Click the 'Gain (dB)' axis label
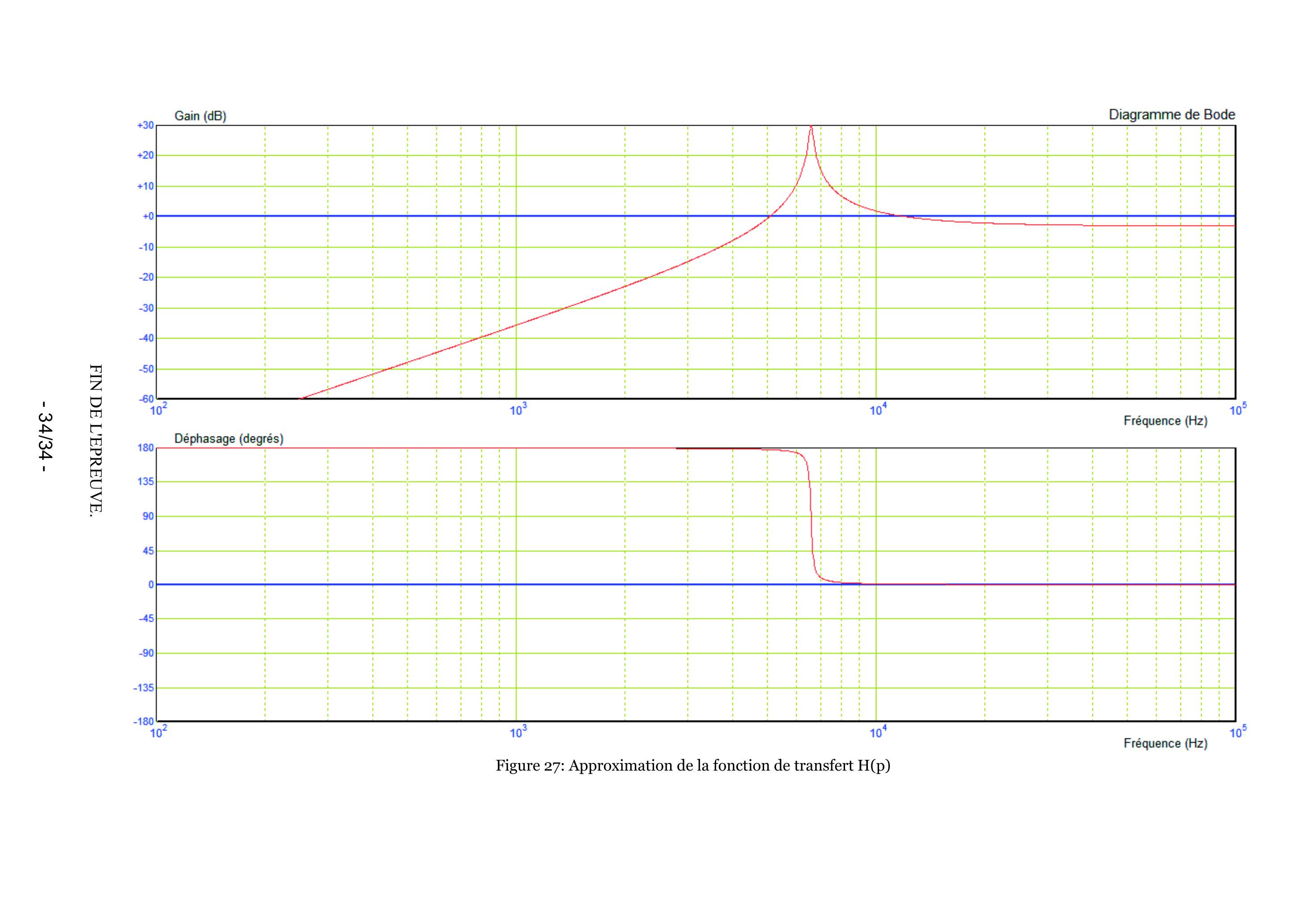The height and width of the screenshot is (924, 1308). pos(200,116)
